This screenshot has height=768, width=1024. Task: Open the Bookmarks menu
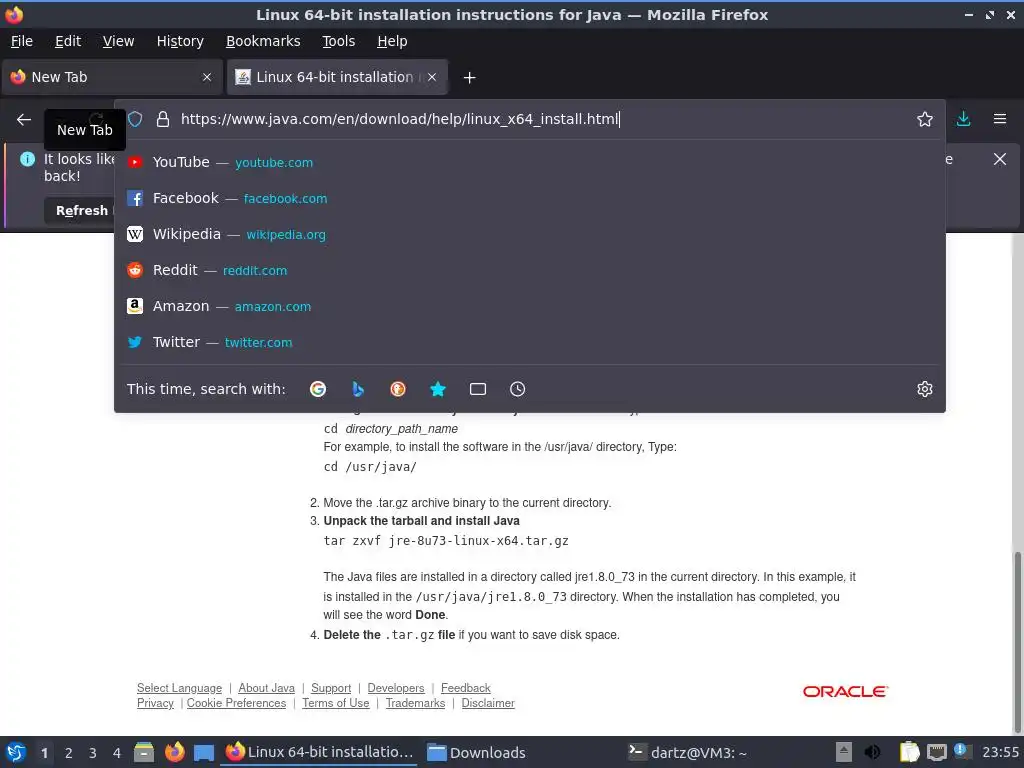tap(263, 41)
